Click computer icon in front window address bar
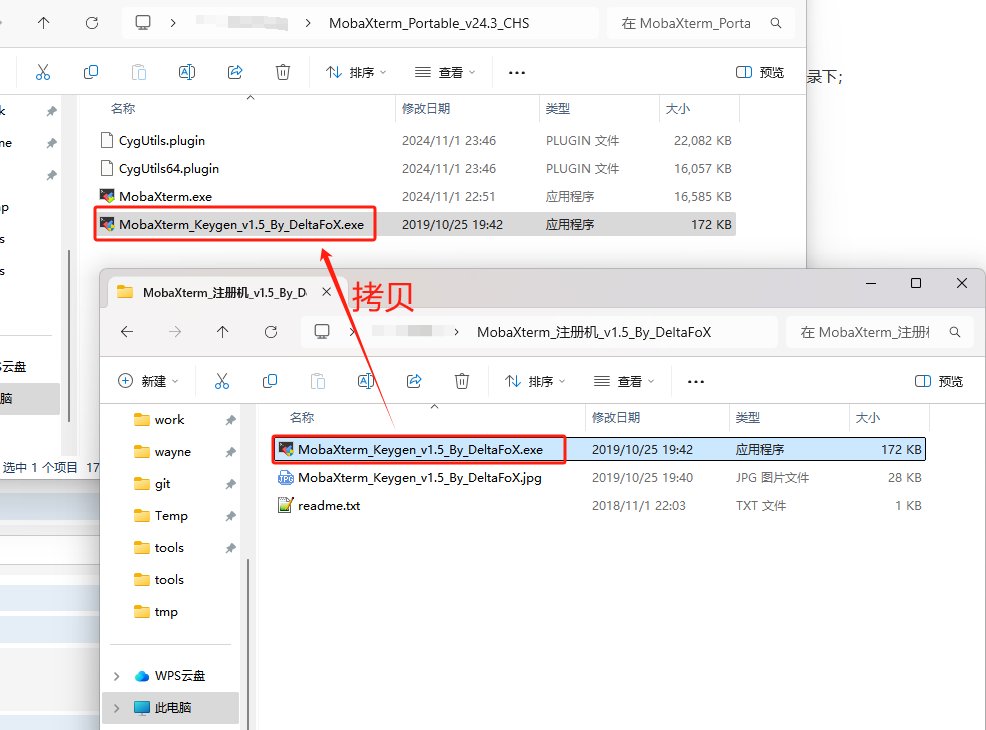The image size is (986, 730). tap(322, 331)
